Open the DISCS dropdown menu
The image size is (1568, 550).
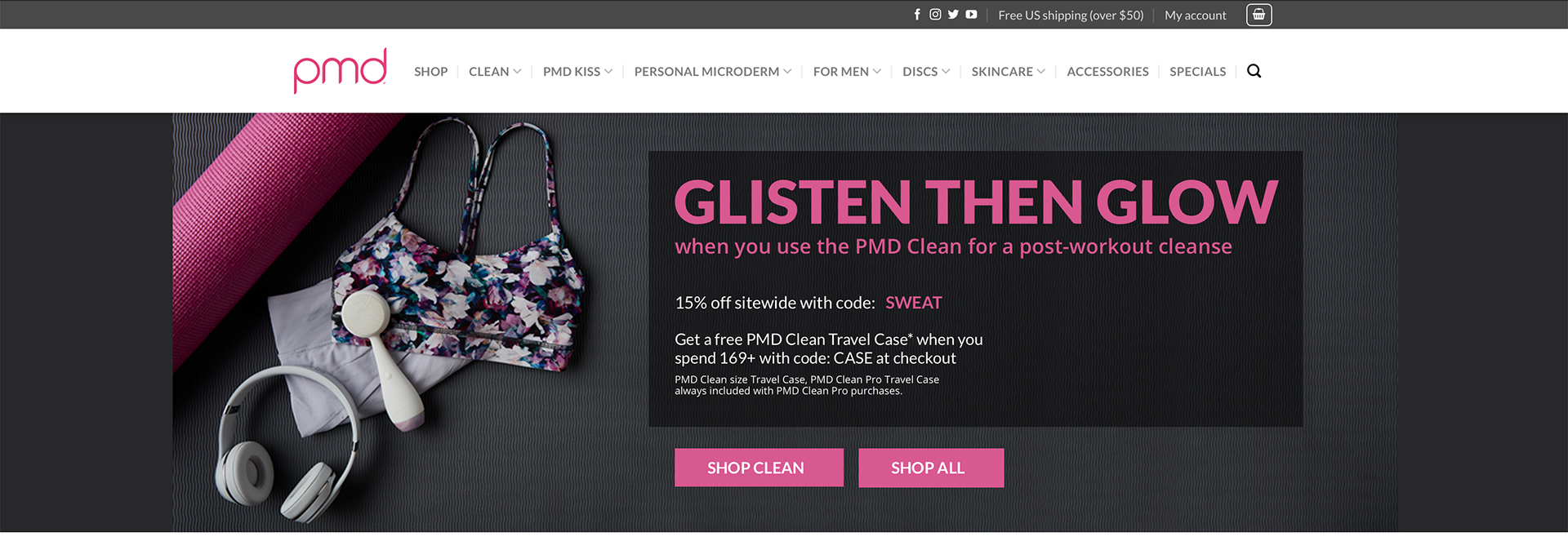pyautogui.click(x=926, y=72)
